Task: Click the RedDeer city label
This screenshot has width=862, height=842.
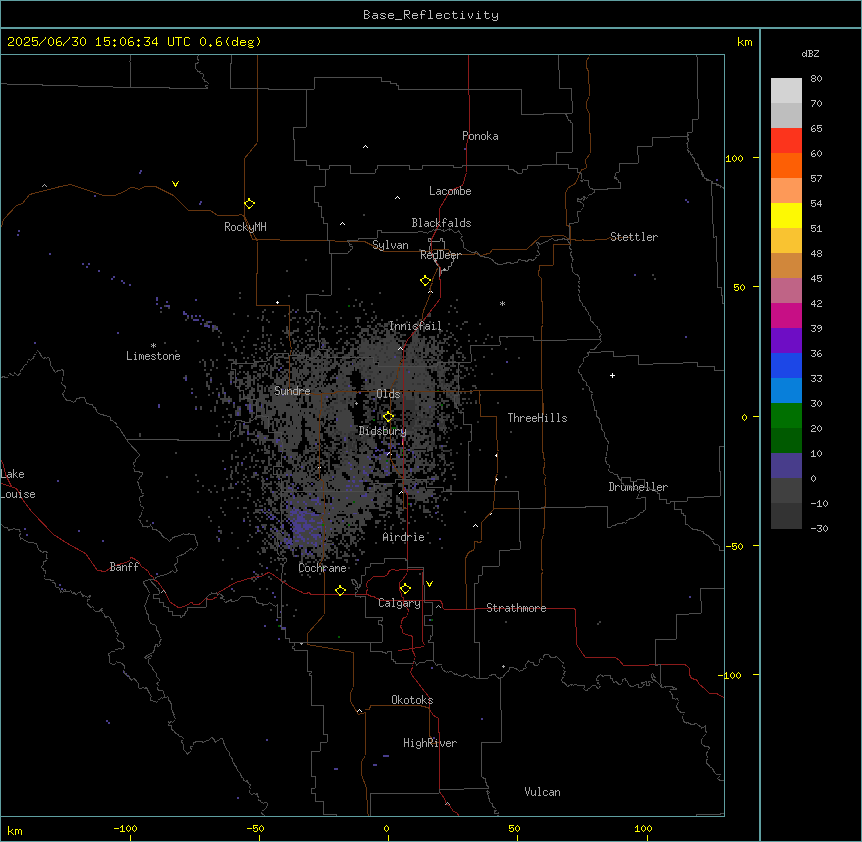Action: tap(440, 255)
